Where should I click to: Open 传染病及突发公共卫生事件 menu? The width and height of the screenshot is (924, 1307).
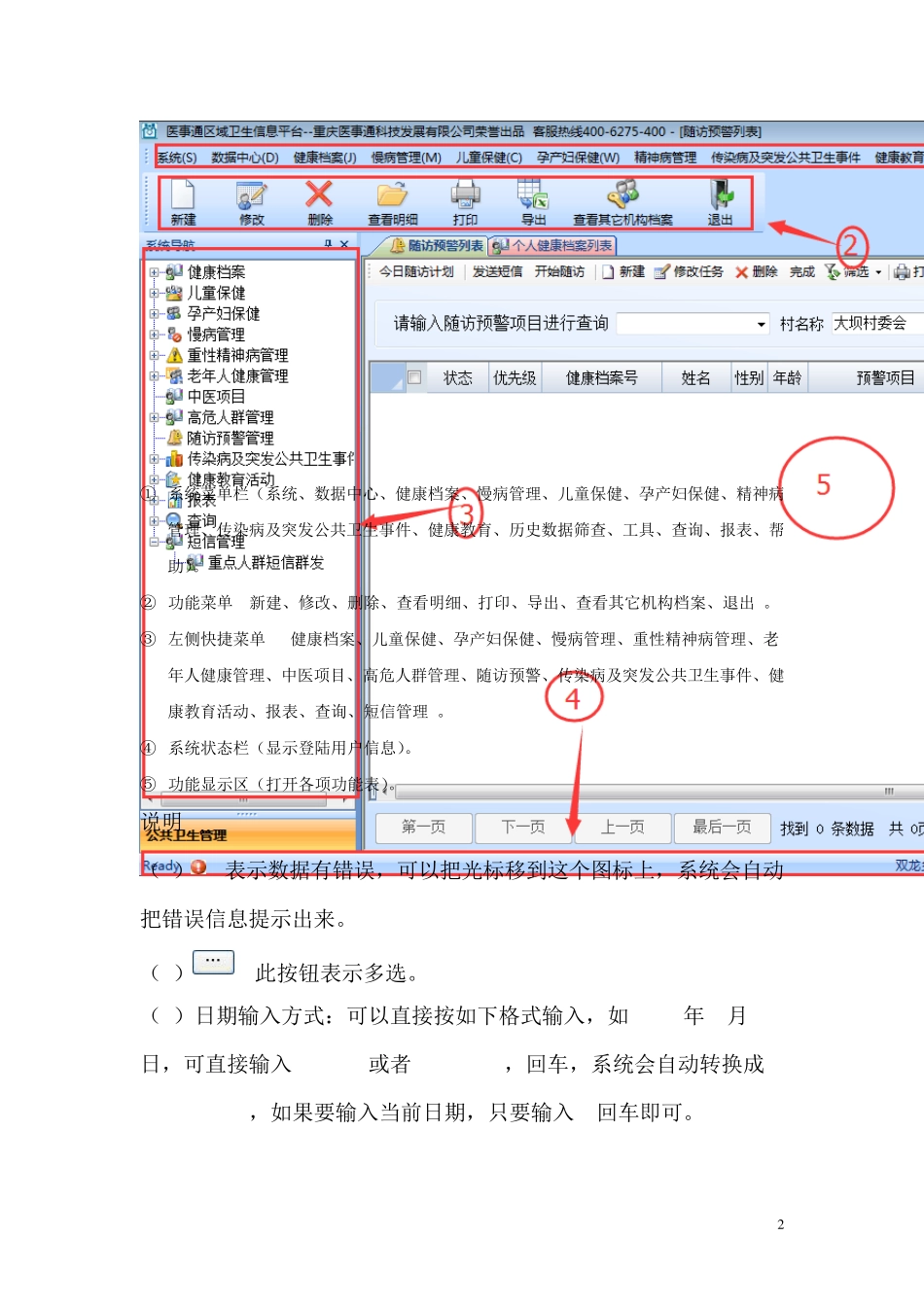786,157
